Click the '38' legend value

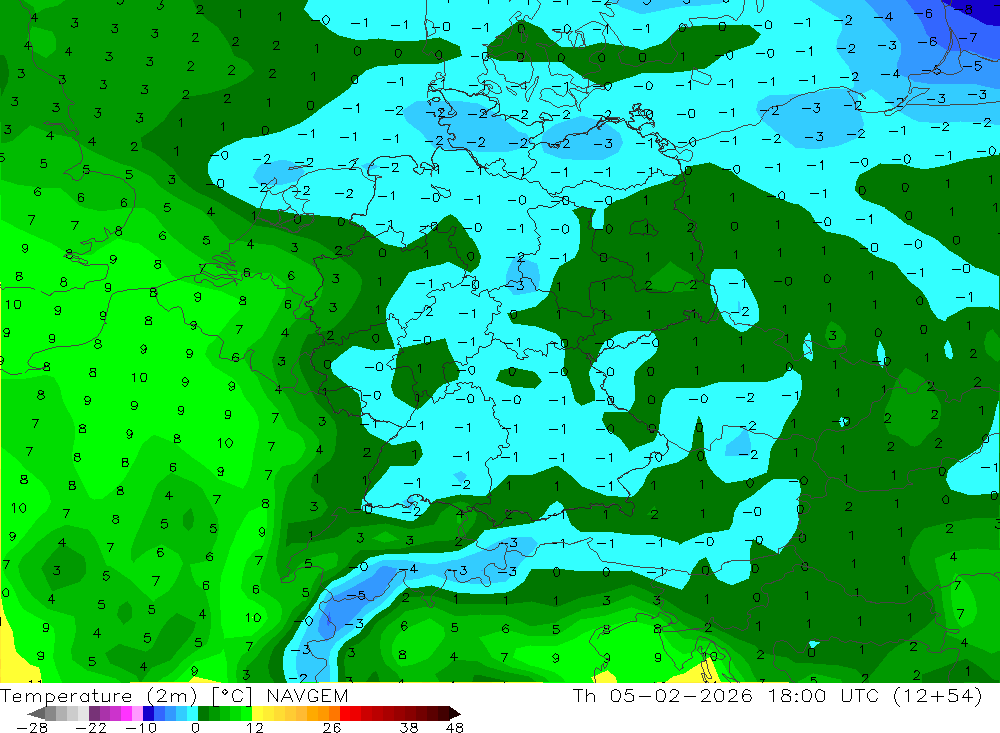click(x=409, y=728)
